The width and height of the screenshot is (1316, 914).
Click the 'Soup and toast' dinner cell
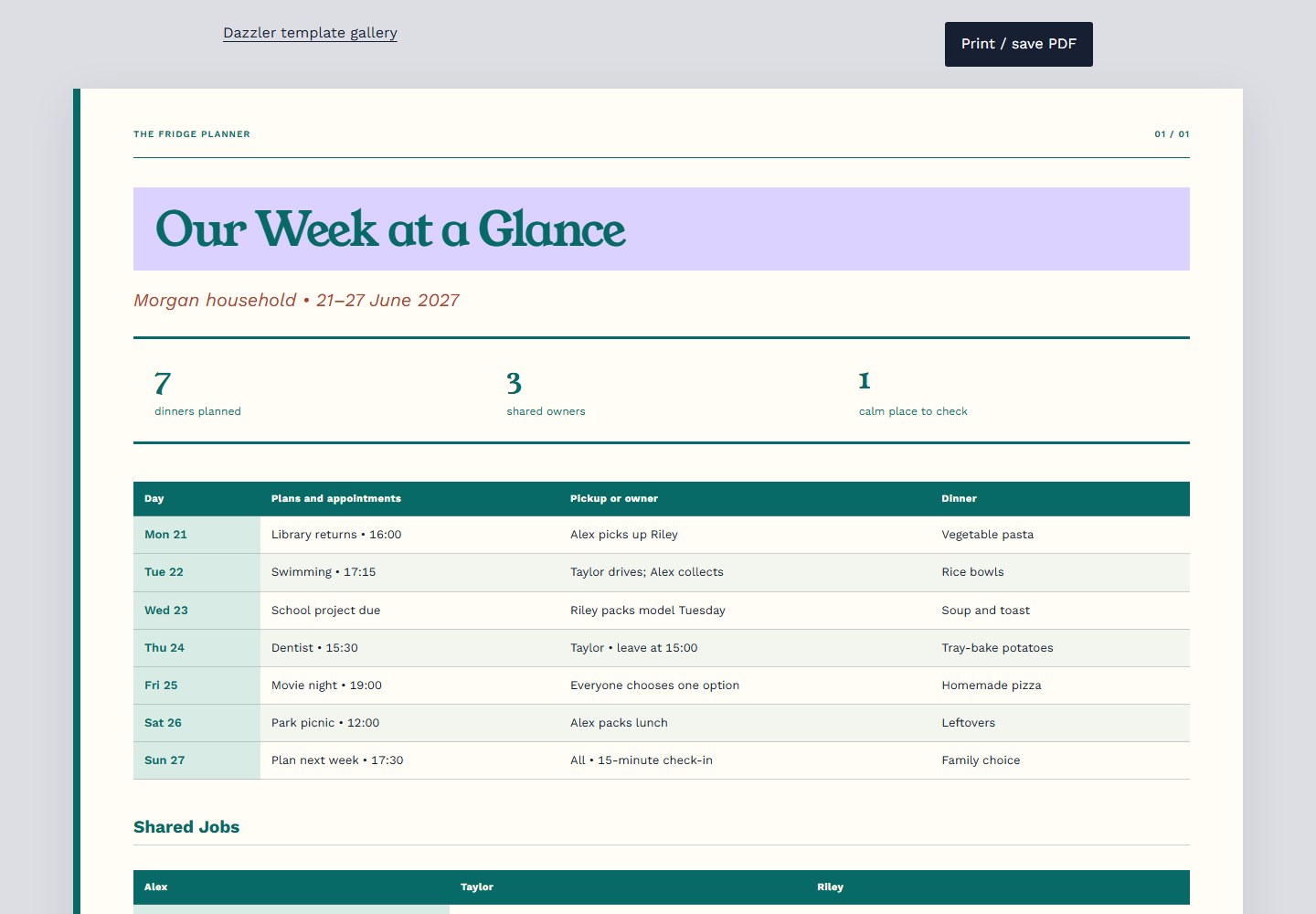click(x=1060, y=611)
